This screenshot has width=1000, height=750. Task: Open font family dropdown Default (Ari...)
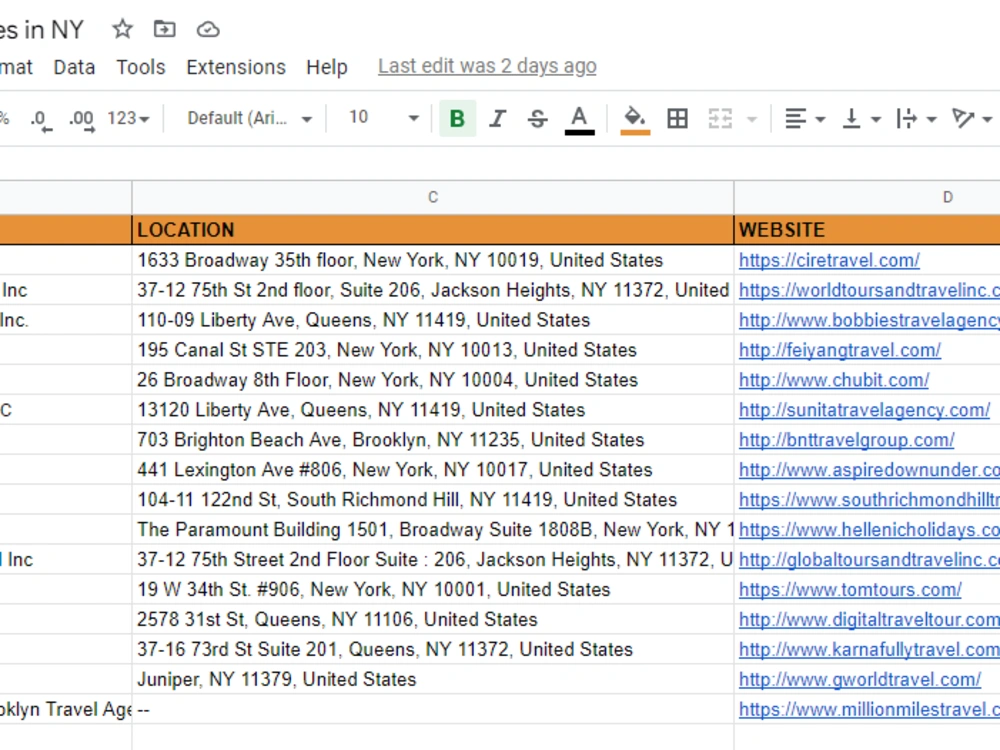(249, 119)
